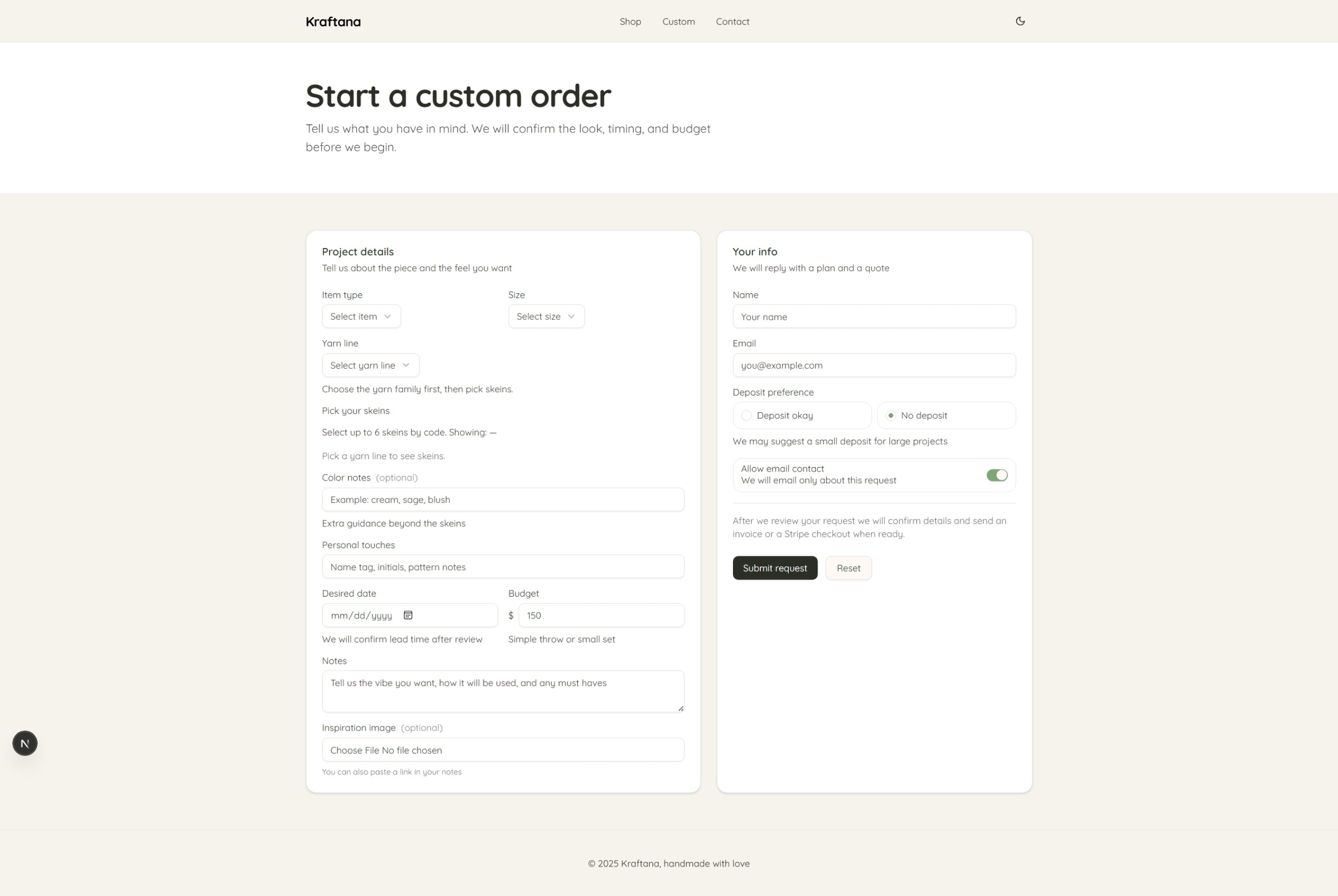Viewport: 1338px width, 896px height.
Task: Navigate to the Custom page link
Action: click(678, 22)
